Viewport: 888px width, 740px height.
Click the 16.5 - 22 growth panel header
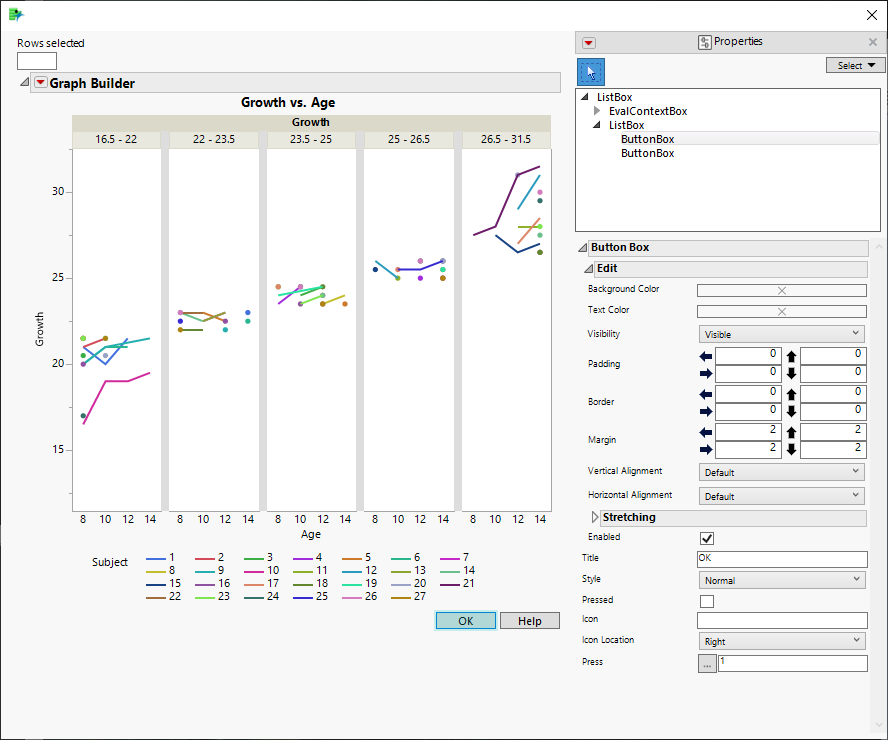tap(116, 139)
